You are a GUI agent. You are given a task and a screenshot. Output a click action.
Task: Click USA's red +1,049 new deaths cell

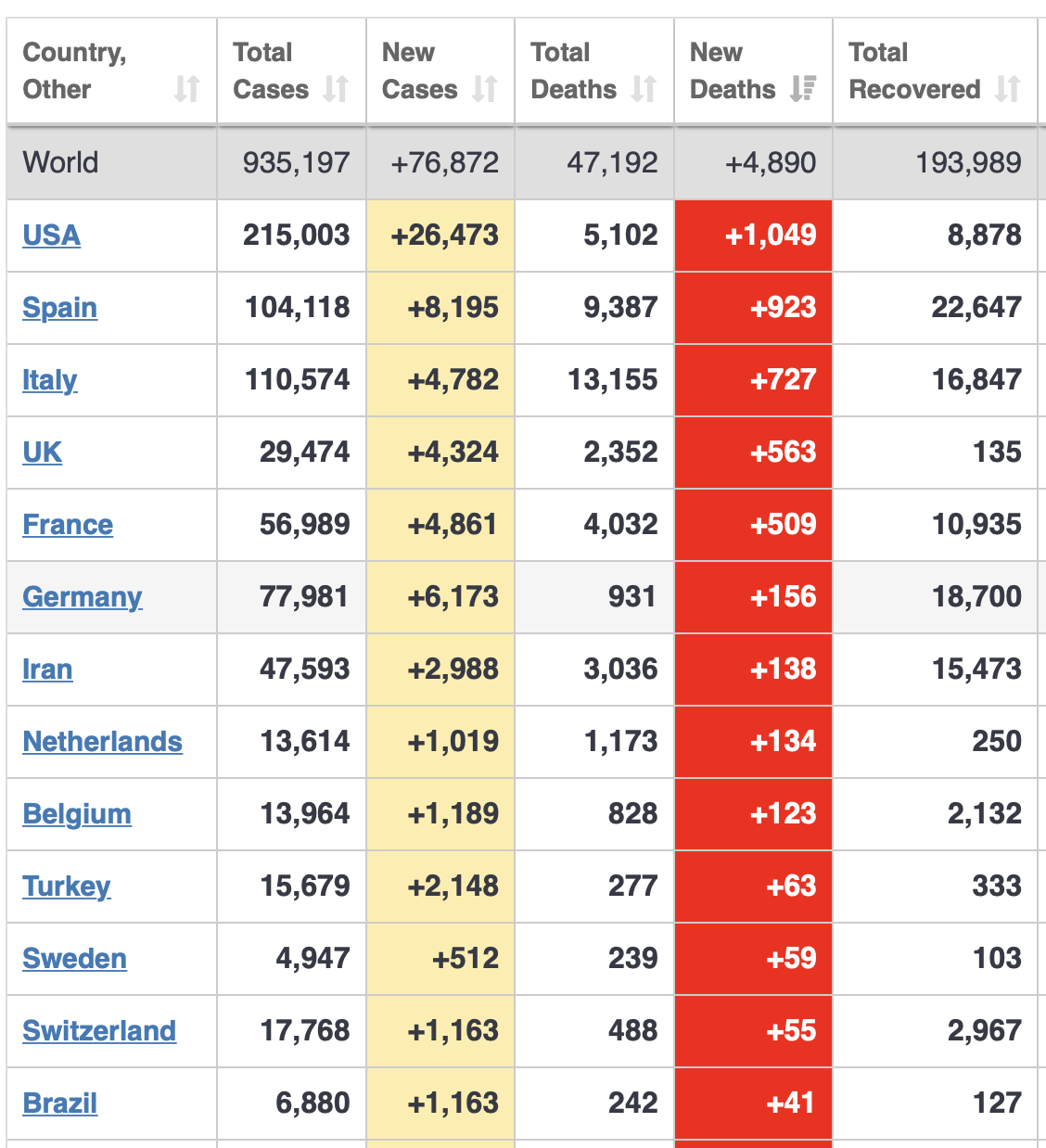754,236
